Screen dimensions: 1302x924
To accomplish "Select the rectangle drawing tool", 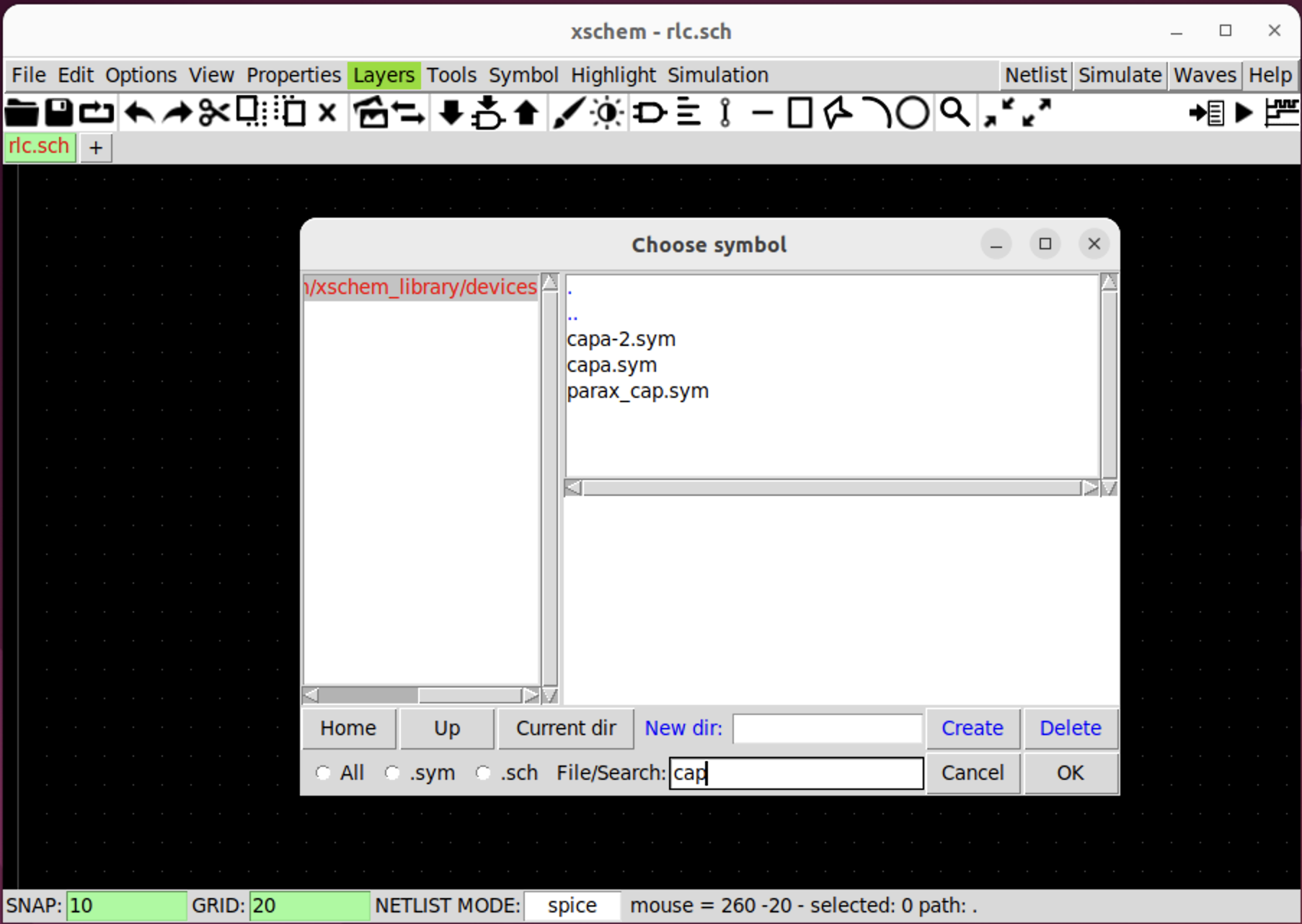I will (800, 113).
